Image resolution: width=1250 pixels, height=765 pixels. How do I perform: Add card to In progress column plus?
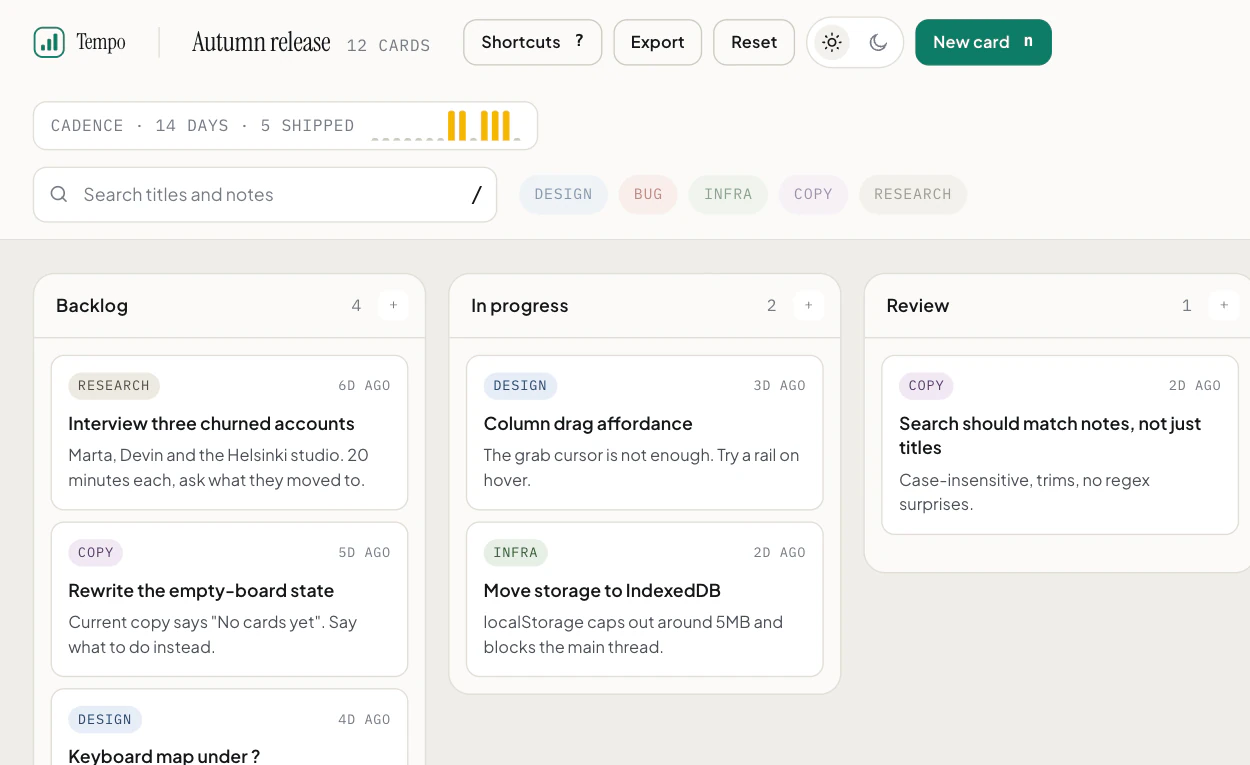click(808, 305)
